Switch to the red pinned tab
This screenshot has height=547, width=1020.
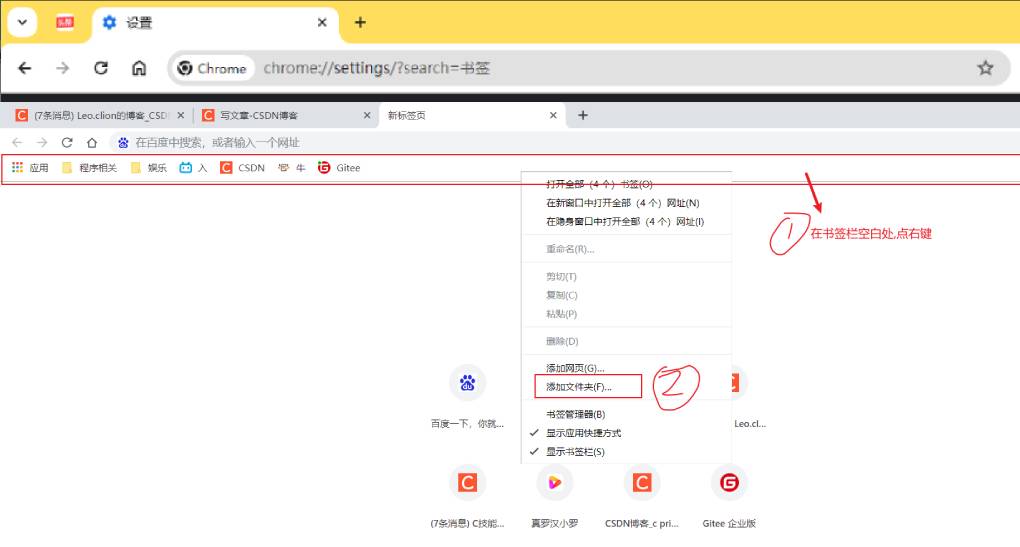click(64, 22)
